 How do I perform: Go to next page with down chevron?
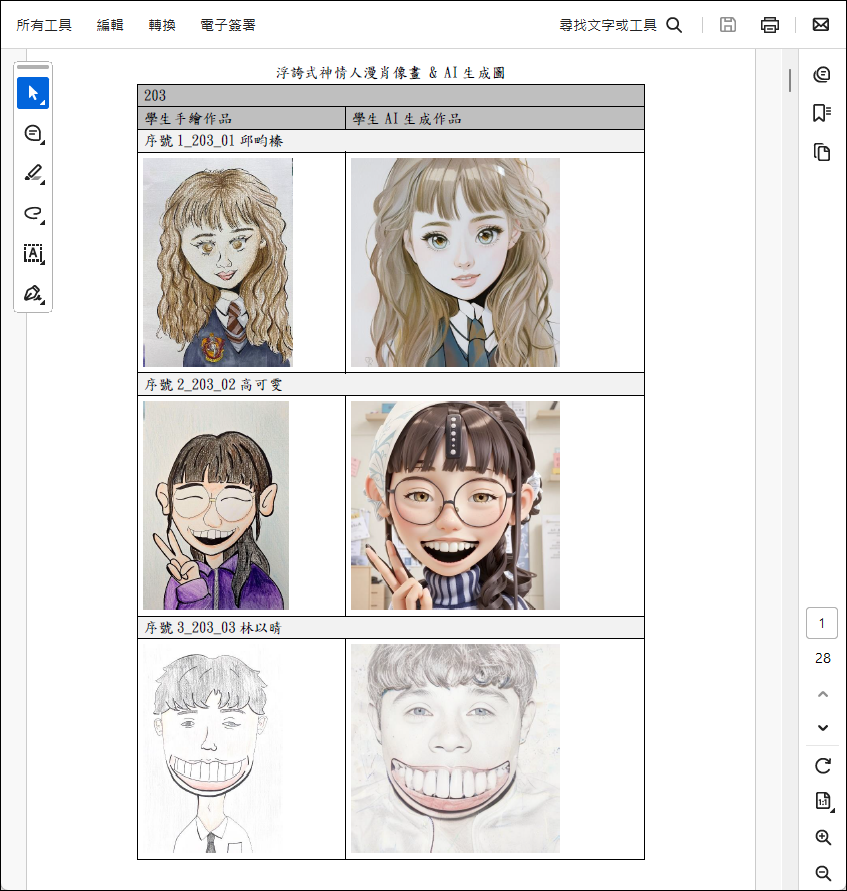823,727
